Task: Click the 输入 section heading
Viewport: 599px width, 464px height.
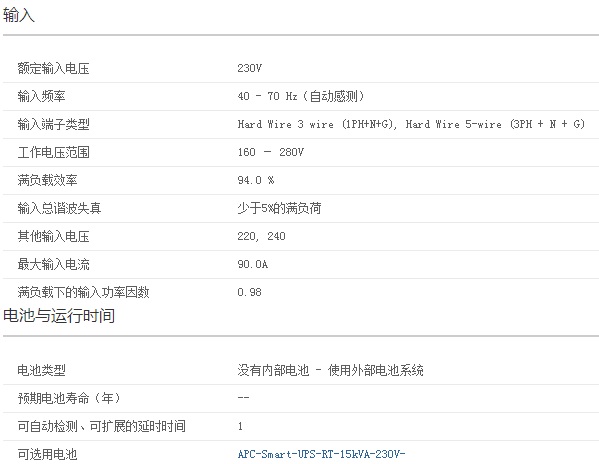Action: (x=19, y=15)
